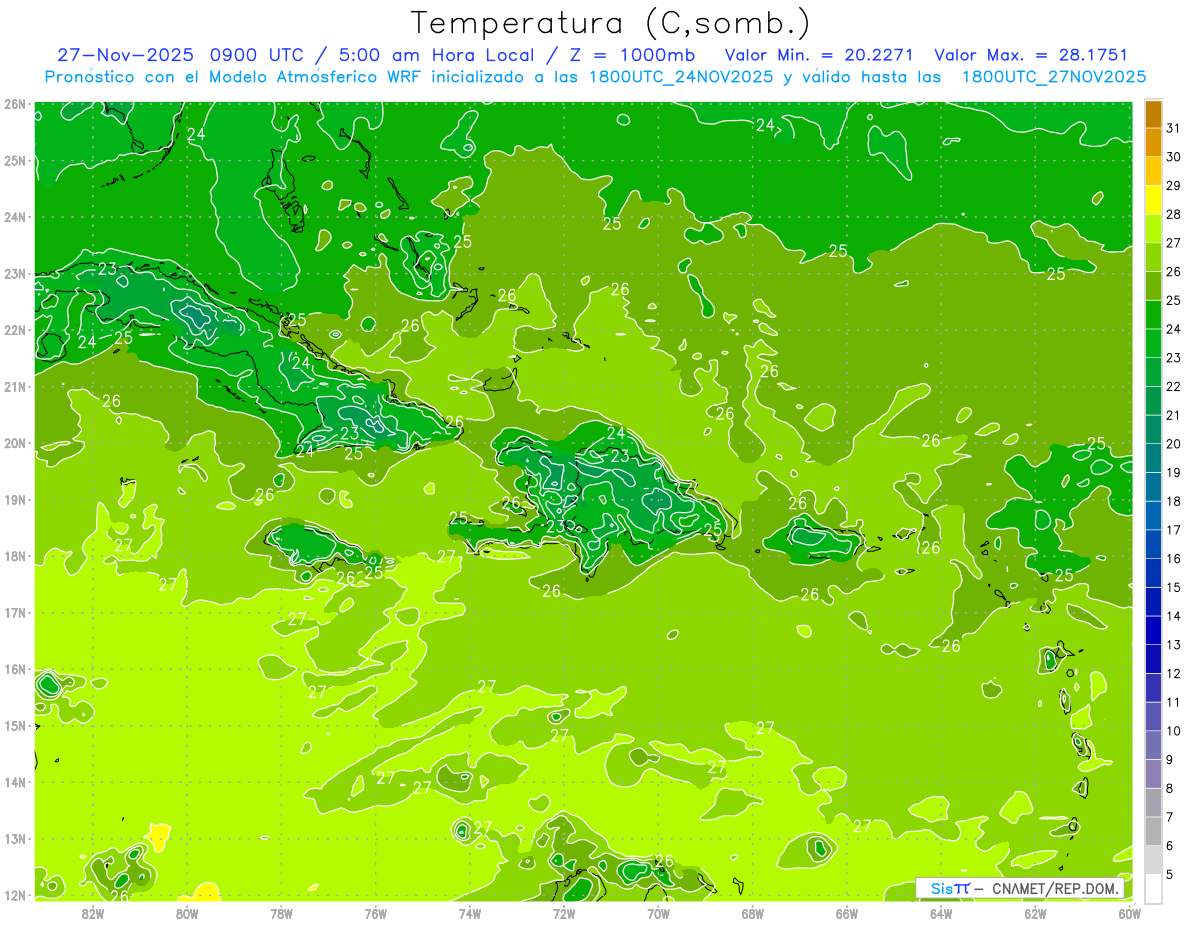Viewport: 1200px width, 927px height.
Task: Click the '64W' longitude axis label
Action: [x=941, y=913]
